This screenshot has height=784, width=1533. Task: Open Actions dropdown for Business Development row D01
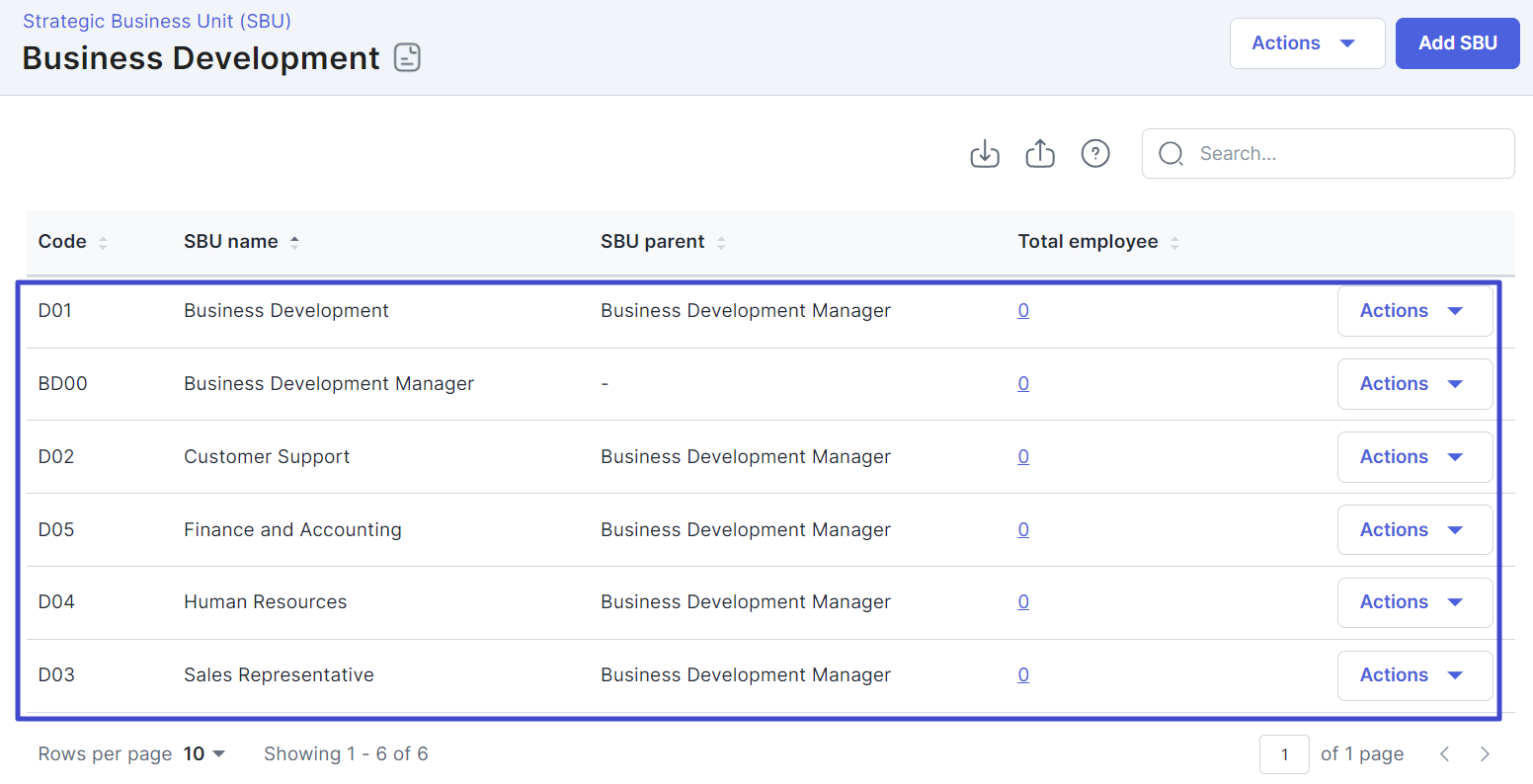[x=1414, y=311]
